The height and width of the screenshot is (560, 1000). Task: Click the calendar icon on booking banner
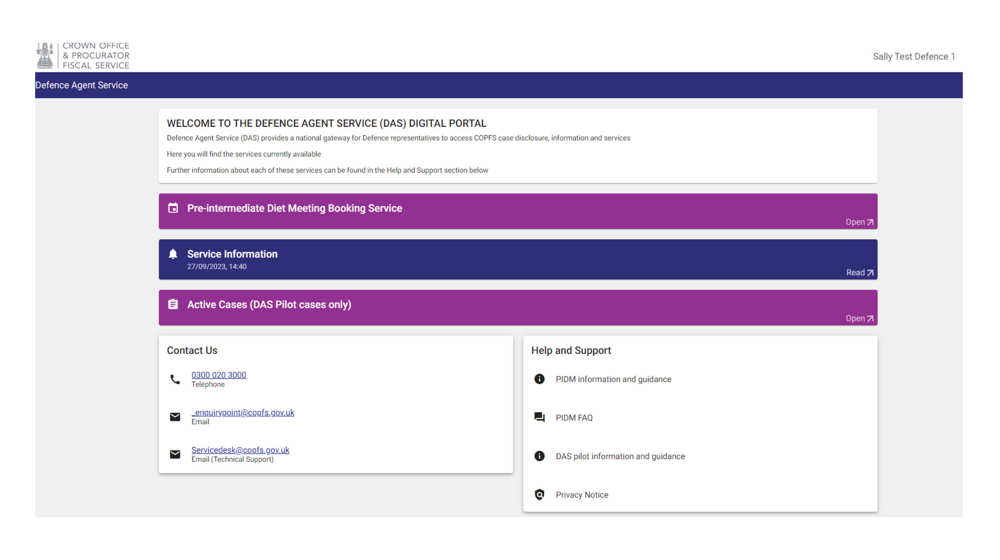[173, 208]
